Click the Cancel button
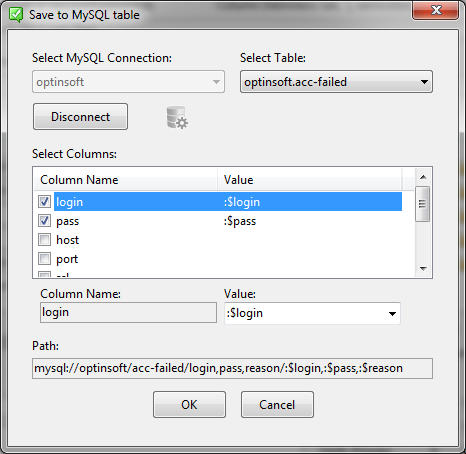 point(277,405)
